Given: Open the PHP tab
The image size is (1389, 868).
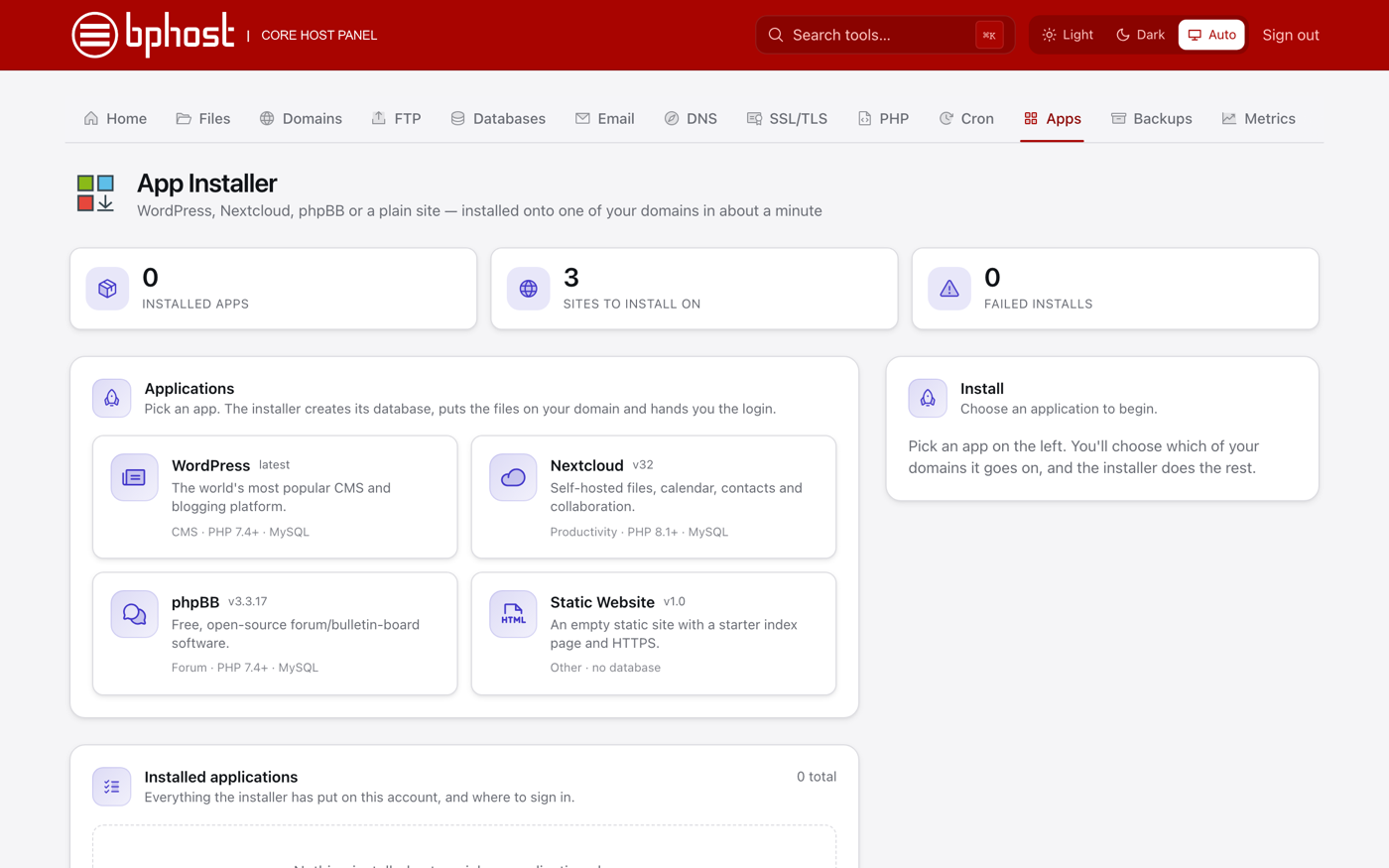Looking at the screenshot, I should coord(883,118).
